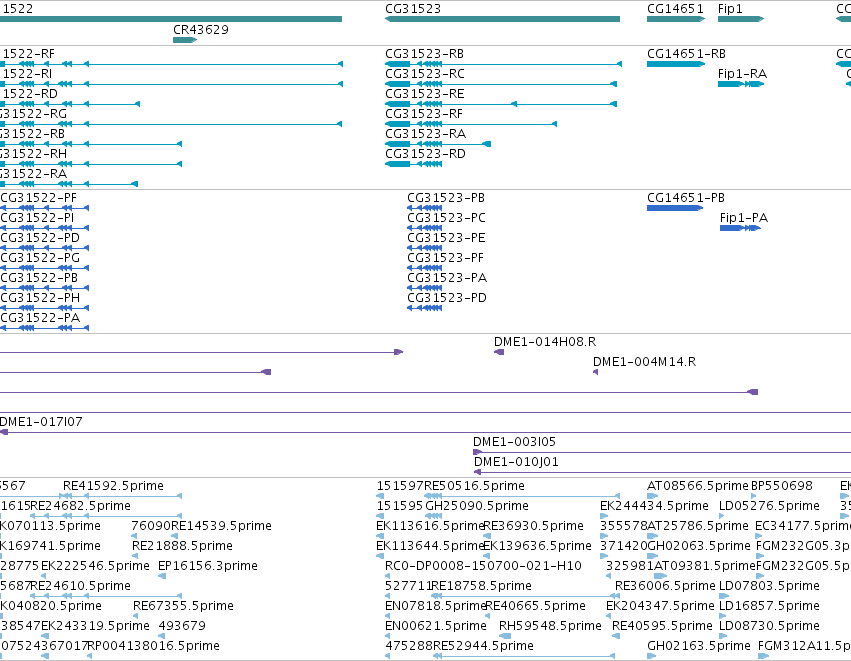This screenshot has width=851, height=661.
Task: Select the CG14651 gene arrow glyph
Action: coord(676,19)
